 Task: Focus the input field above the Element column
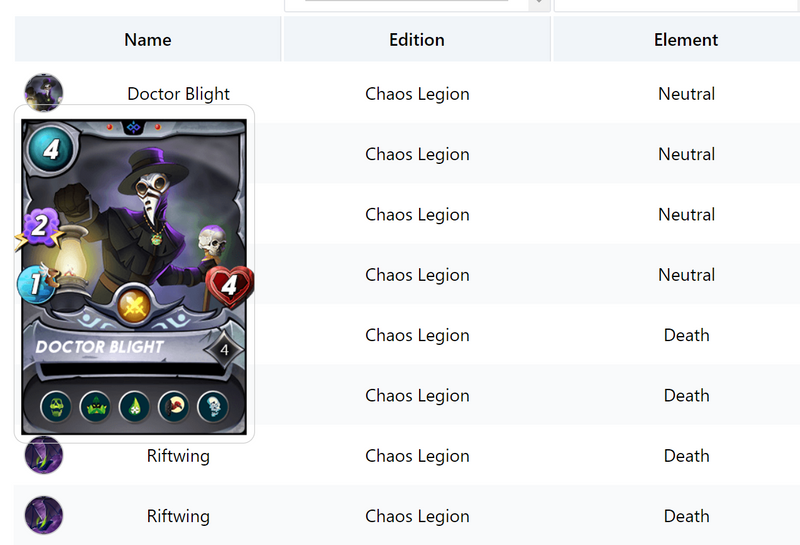(676, 4)
